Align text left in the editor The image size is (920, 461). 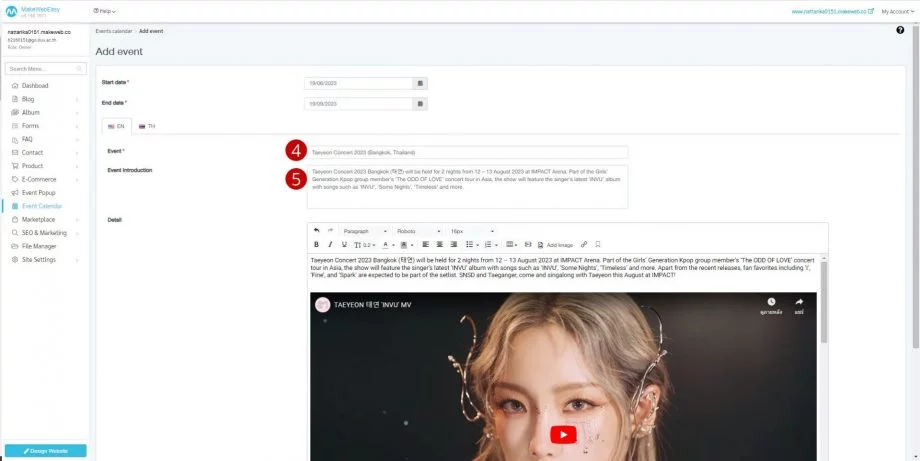(425, 245)
